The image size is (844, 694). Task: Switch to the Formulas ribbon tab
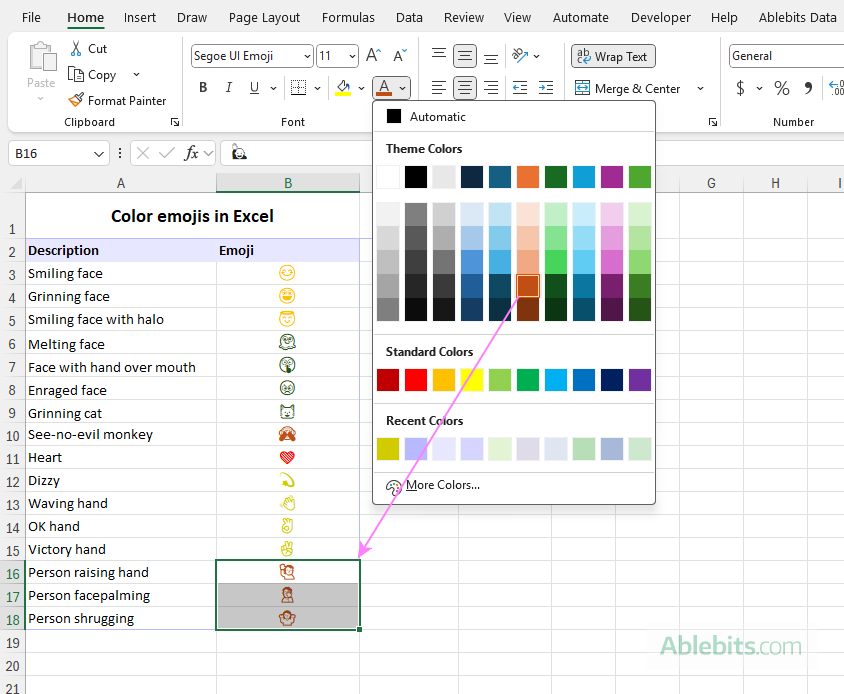348,17
